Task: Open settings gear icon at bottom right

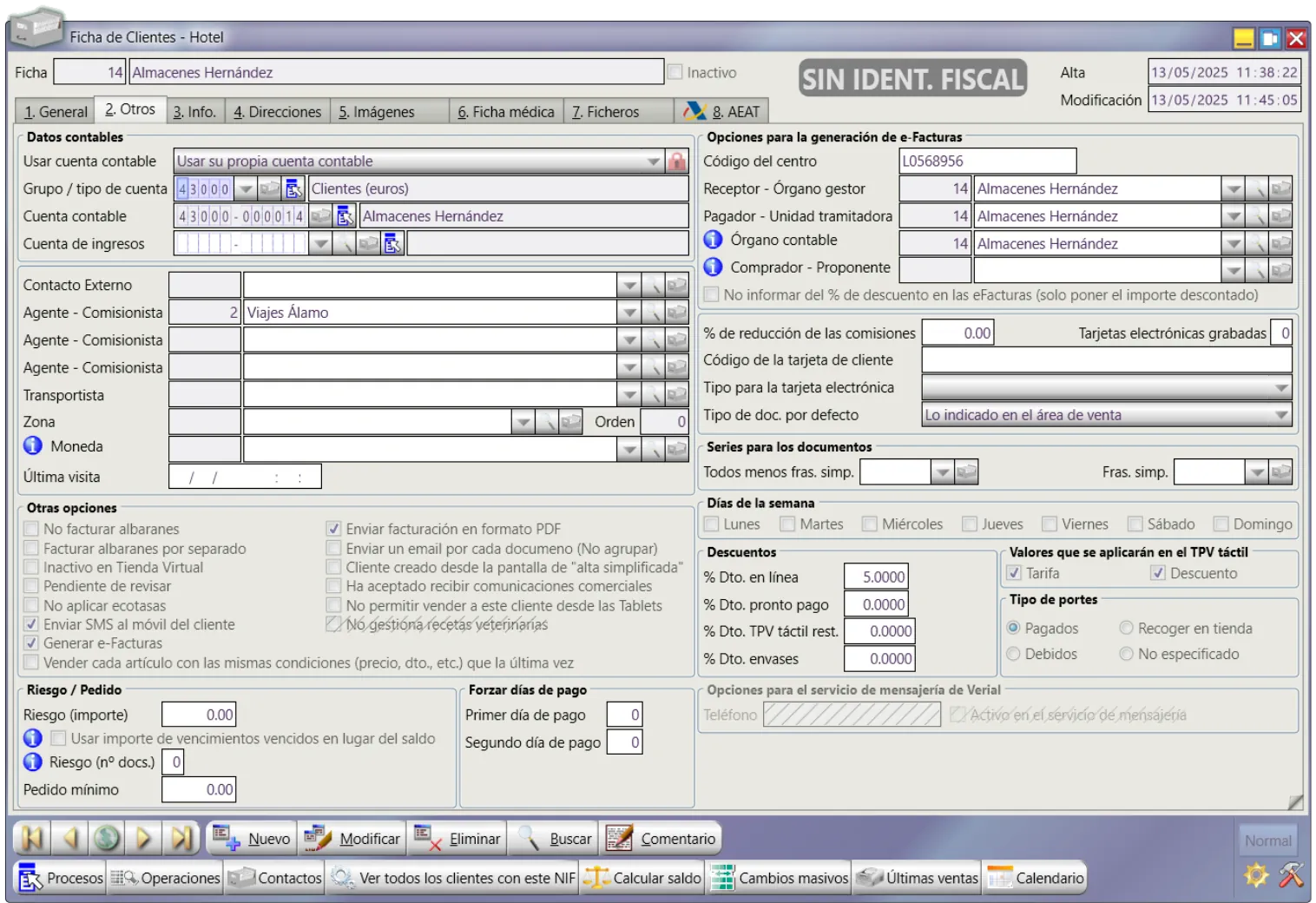Action: [1256, 875]
